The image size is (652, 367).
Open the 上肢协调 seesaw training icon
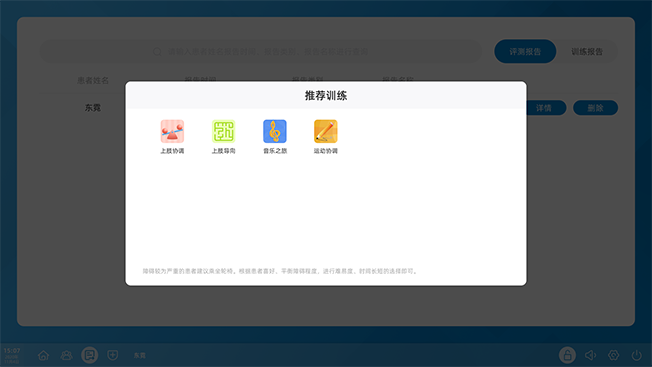172,131
